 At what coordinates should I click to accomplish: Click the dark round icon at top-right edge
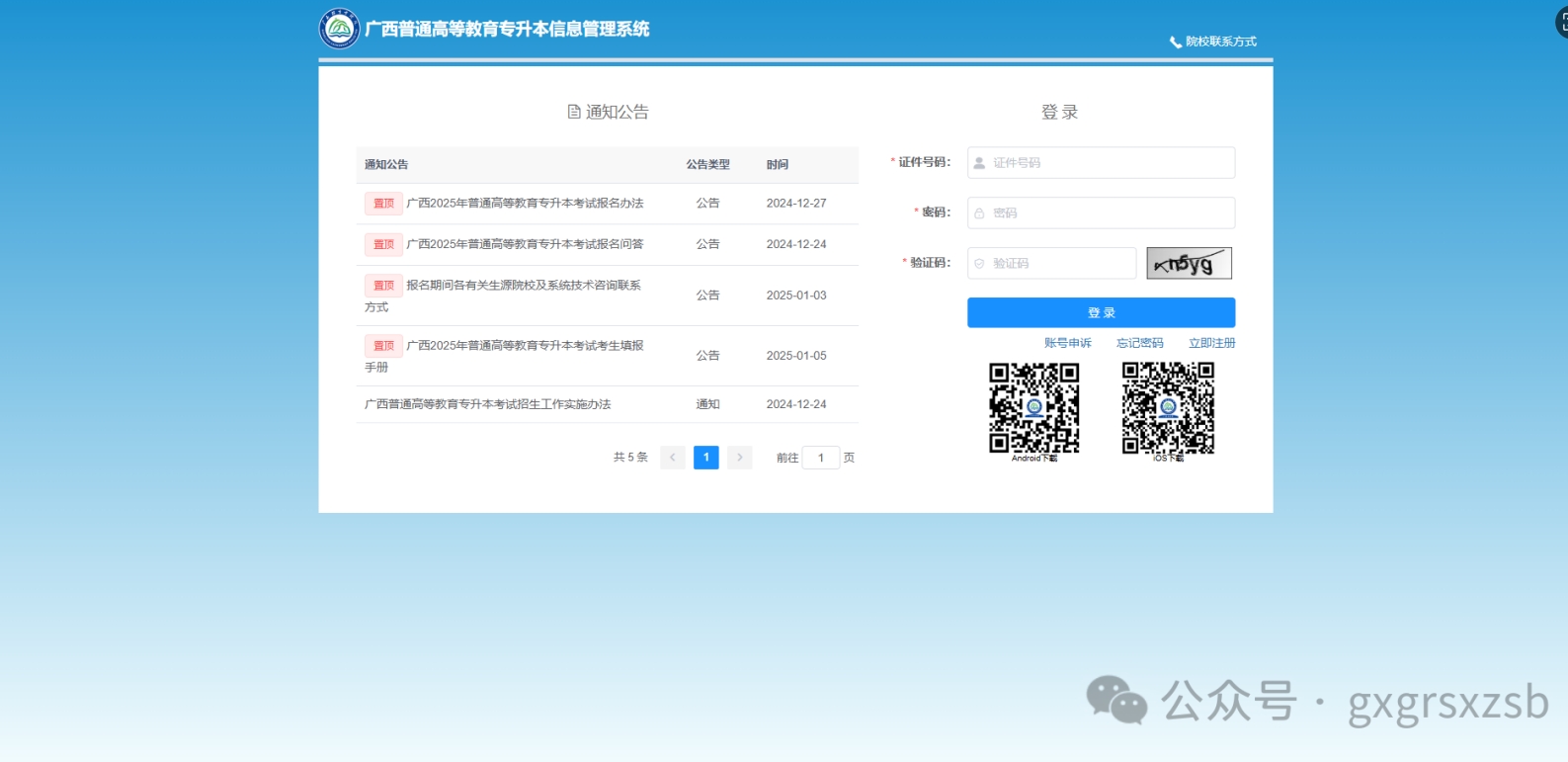click(1562, 22)
